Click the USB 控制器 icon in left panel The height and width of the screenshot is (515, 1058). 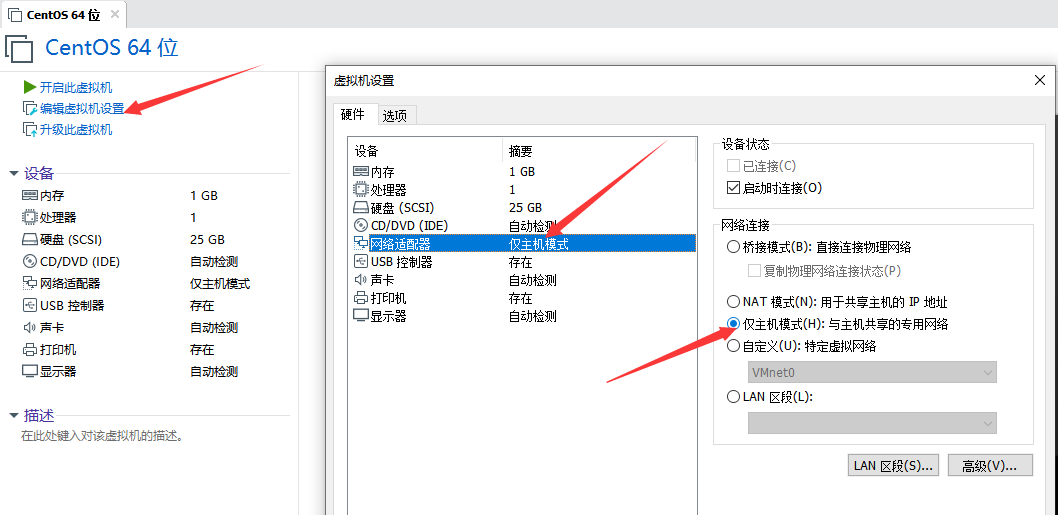(29, 305)
